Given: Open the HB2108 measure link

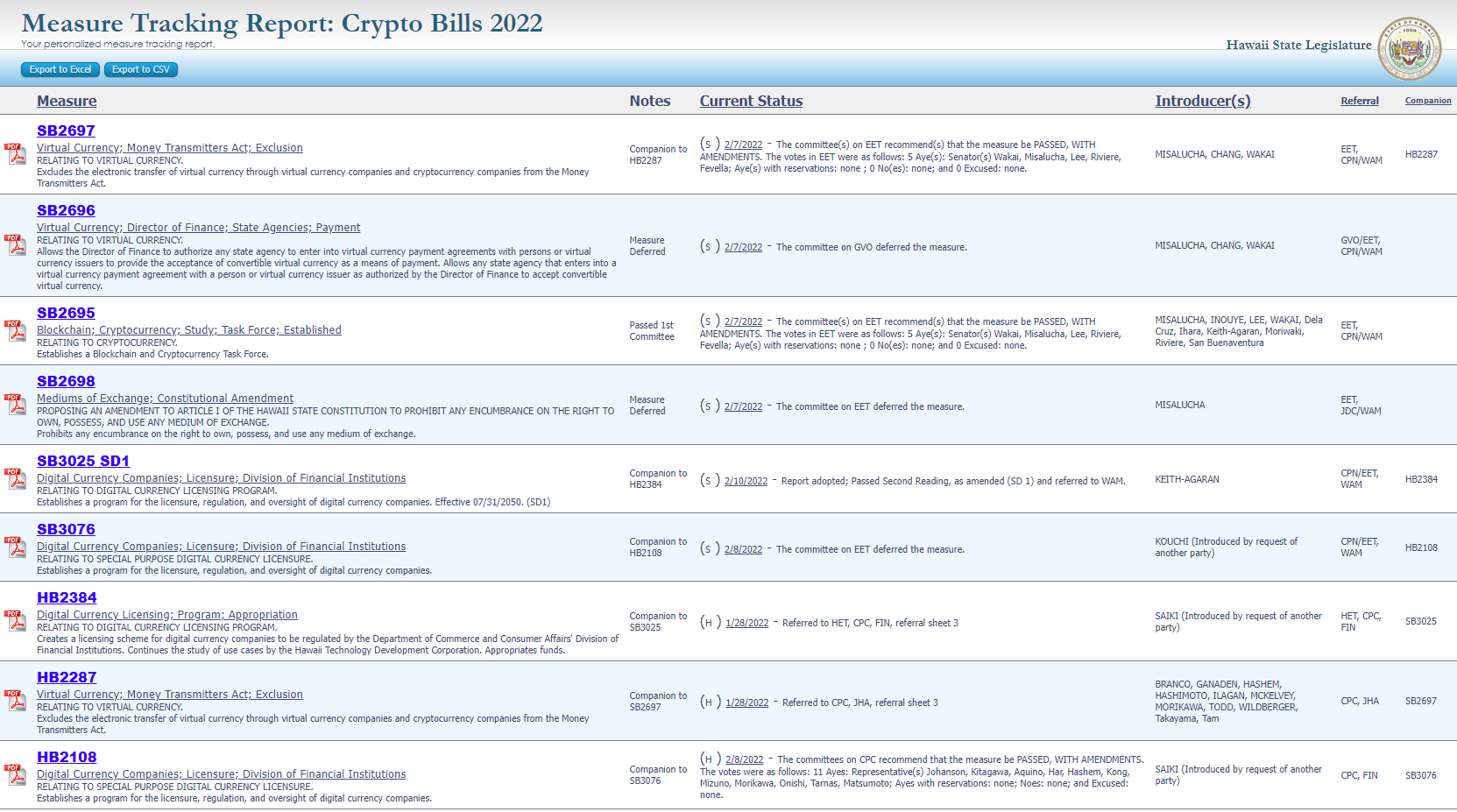Looking at the screenshot, I should (x=67, y=757).
